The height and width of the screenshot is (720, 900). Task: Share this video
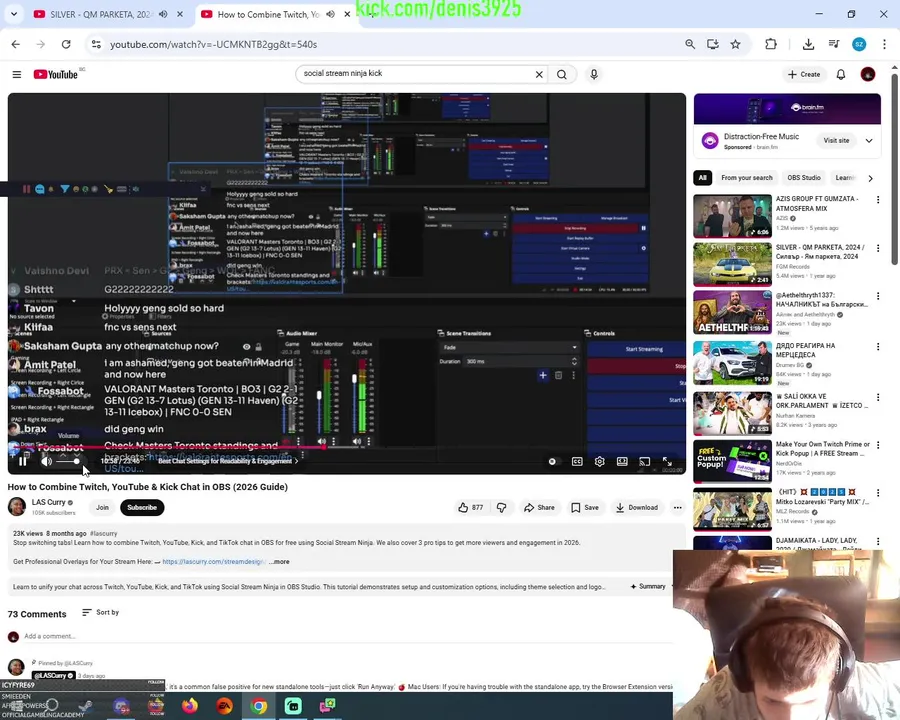point(539,508)
